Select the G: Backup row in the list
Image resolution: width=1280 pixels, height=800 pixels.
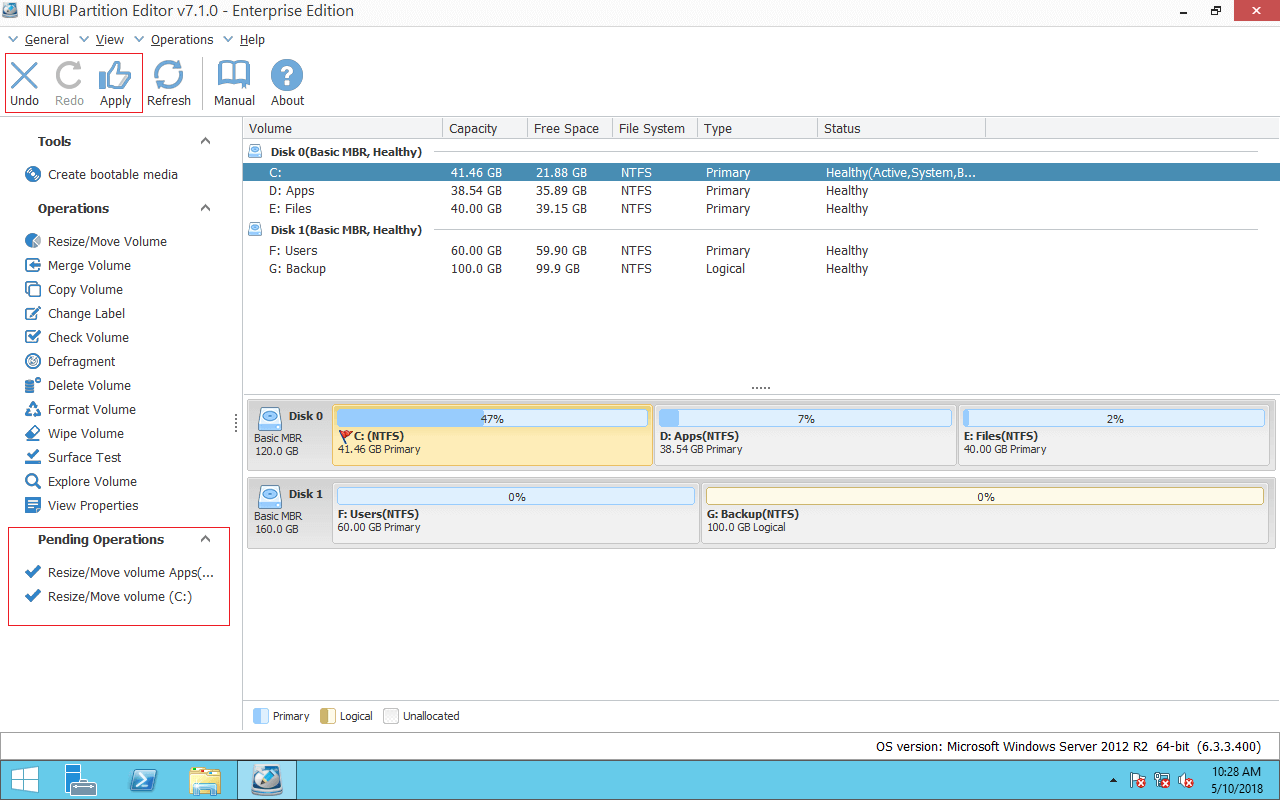(762, 269)
